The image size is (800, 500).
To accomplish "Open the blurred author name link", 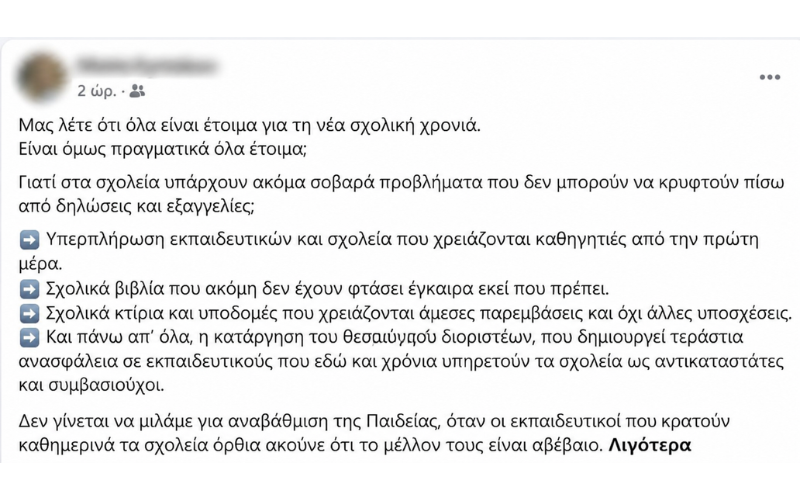I will tap(146, 66).
